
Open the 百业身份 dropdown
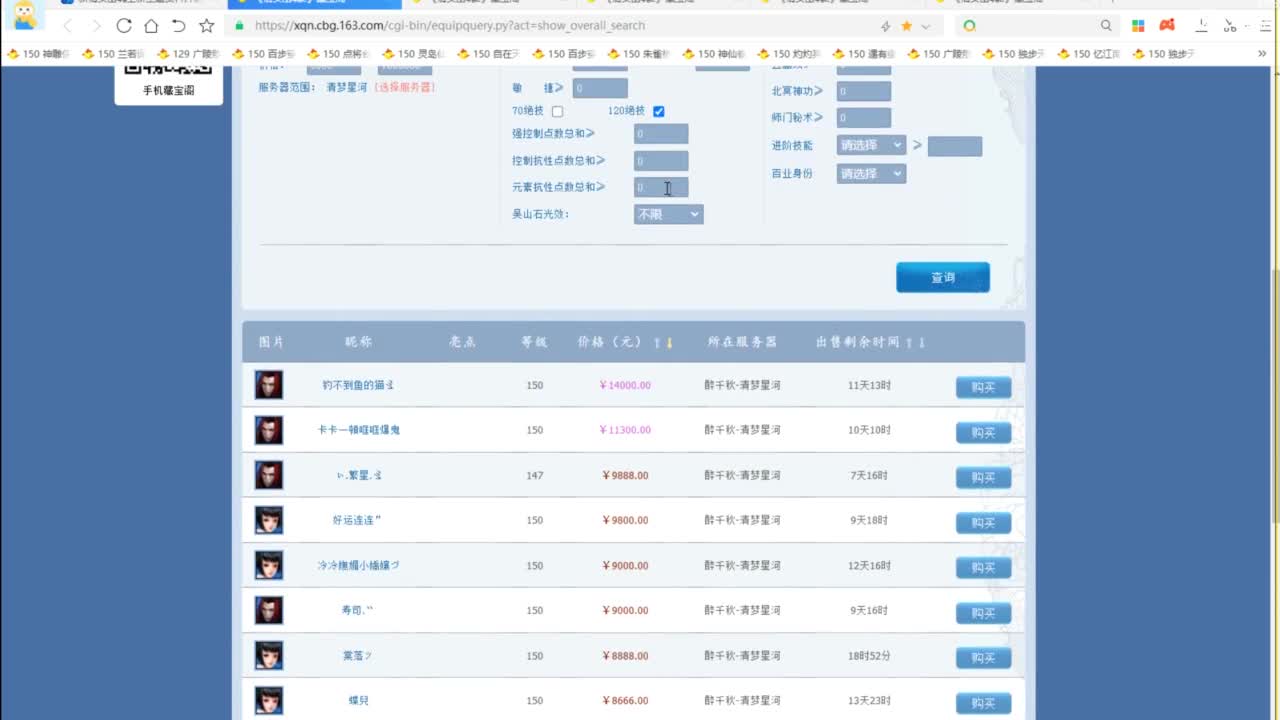871,173
